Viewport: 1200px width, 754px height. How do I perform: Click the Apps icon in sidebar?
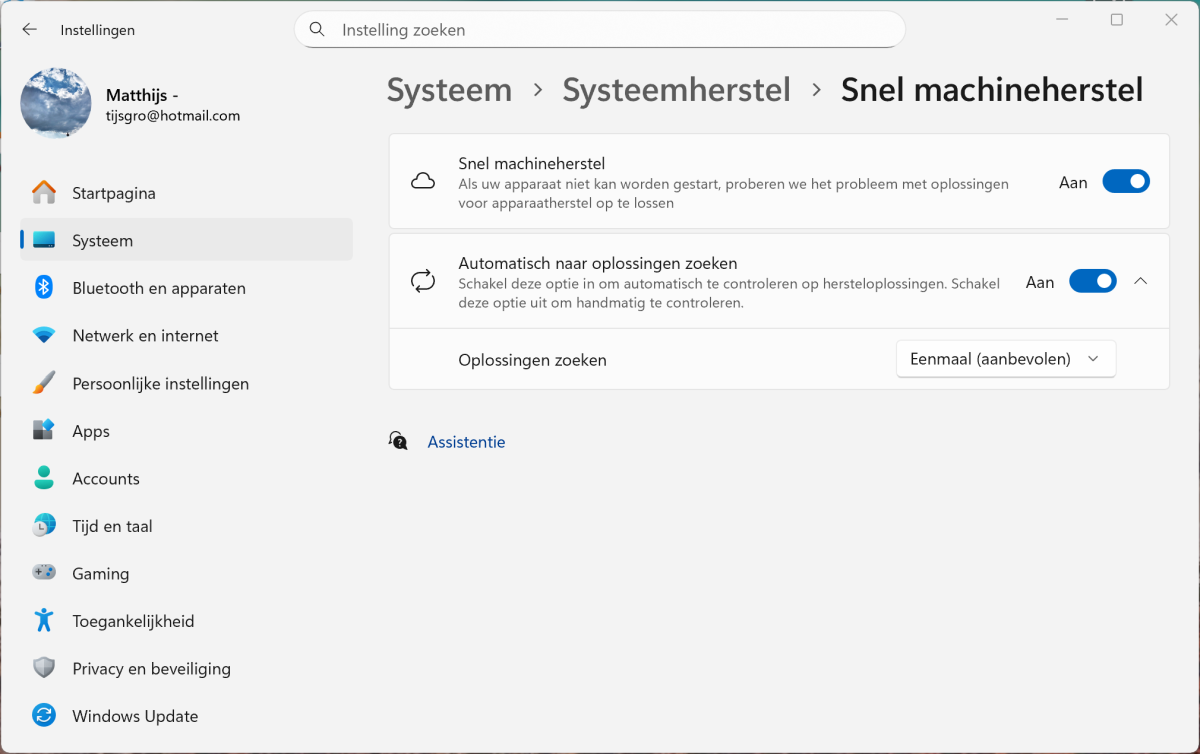44,431
